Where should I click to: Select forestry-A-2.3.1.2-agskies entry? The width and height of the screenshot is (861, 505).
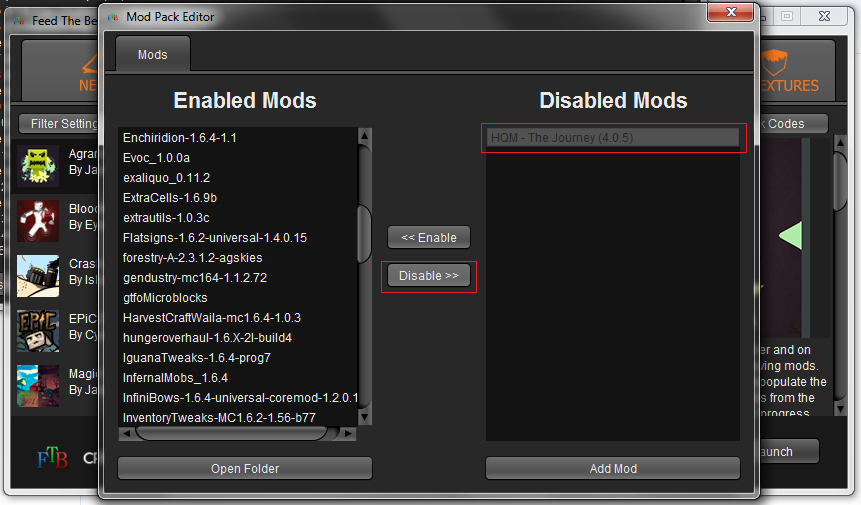tap(238, 257)
